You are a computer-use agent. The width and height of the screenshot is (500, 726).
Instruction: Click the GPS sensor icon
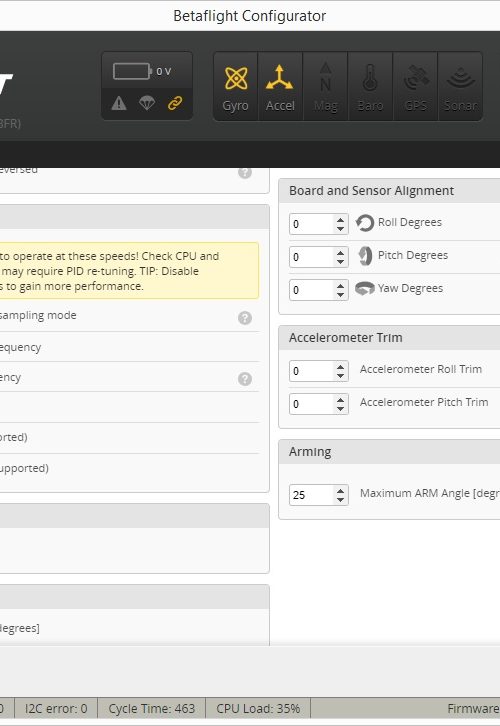[x=415, y=87]
